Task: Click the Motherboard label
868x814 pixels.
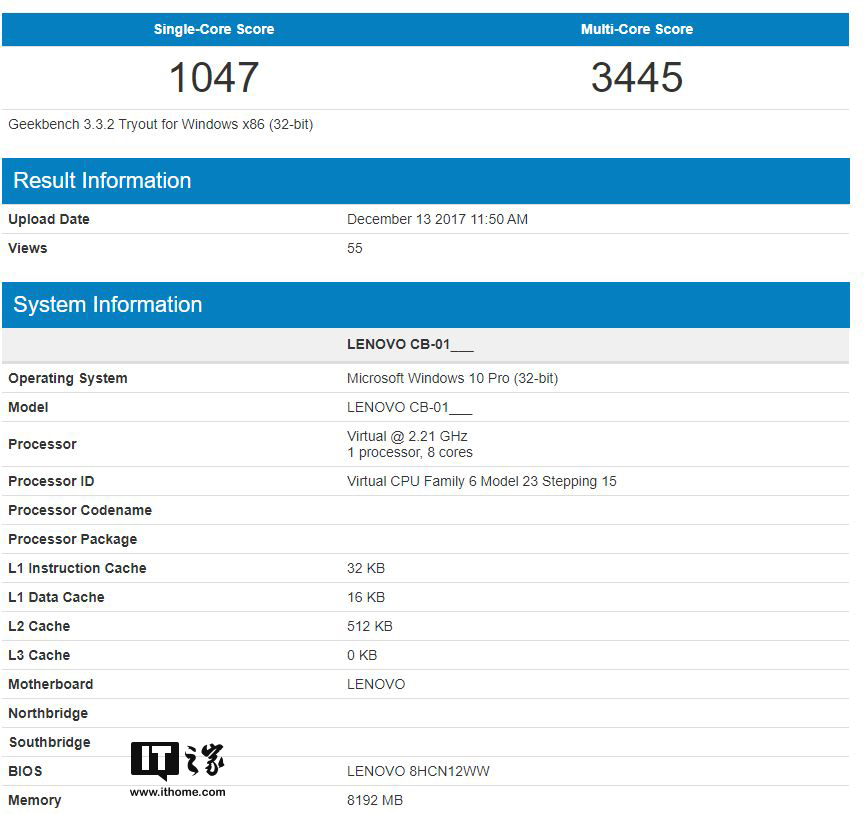Action: click(x=50, y=684)
